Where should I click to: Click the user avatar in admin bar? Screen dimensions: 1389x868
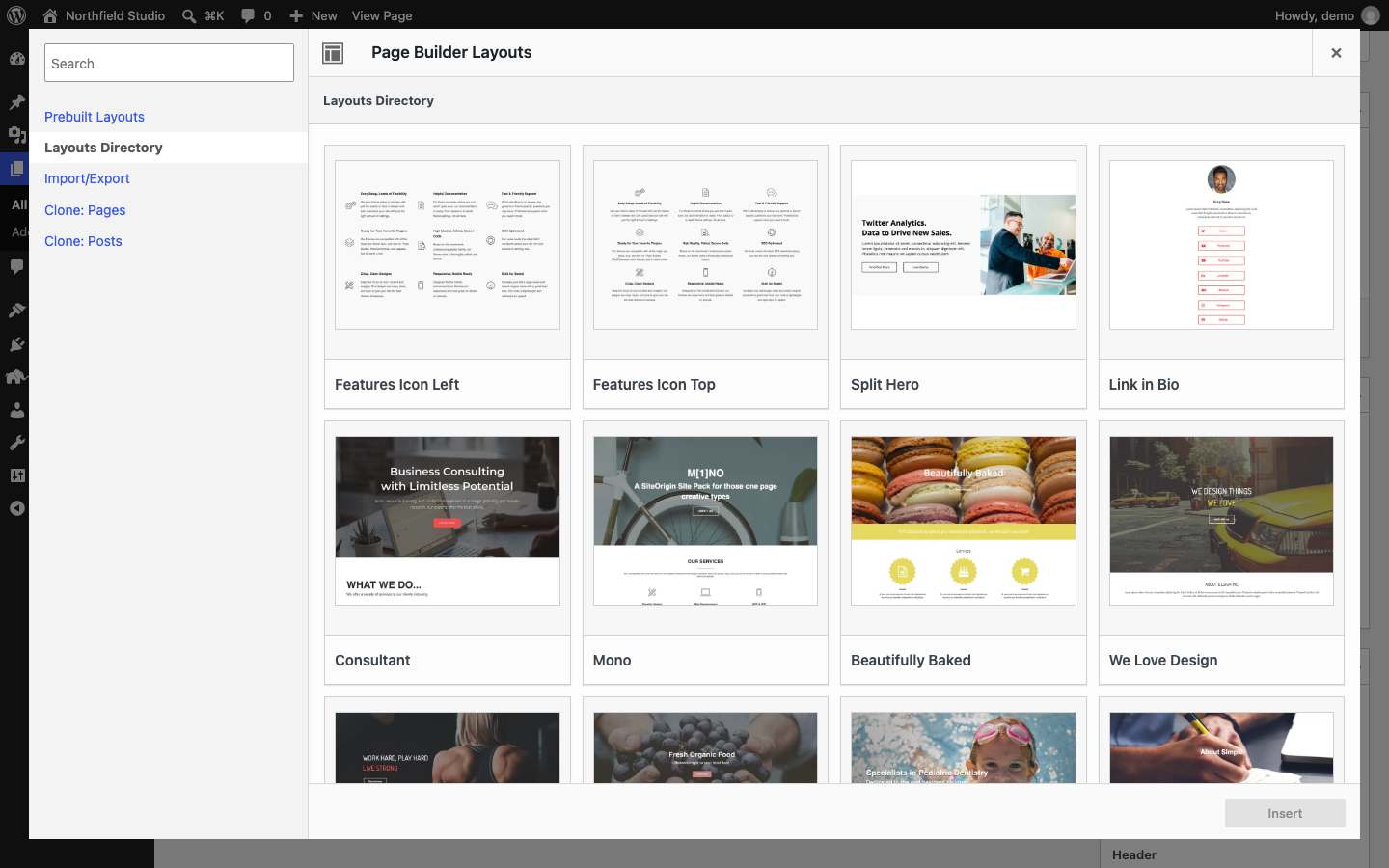(1370, 15)
